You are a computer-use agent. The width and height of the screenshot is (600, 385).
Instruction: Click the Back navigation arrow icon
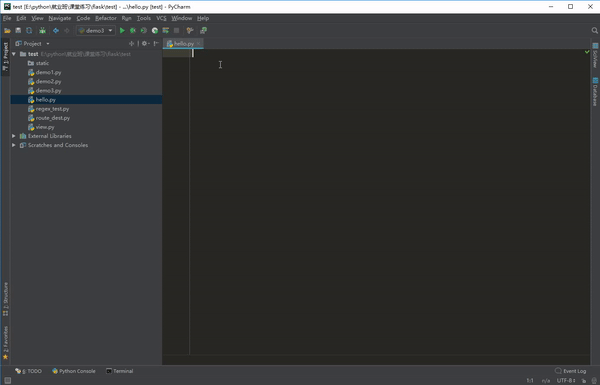click(56, 31)
